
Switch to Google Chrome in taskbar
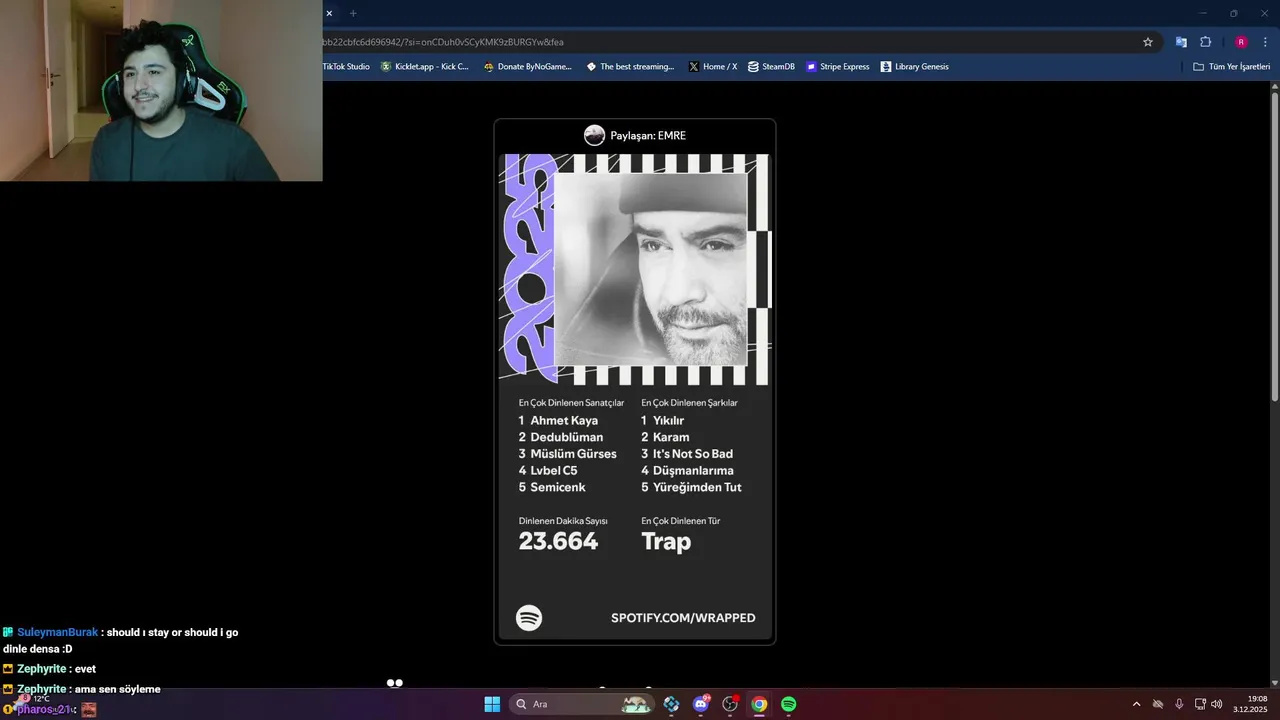(759, 704)
